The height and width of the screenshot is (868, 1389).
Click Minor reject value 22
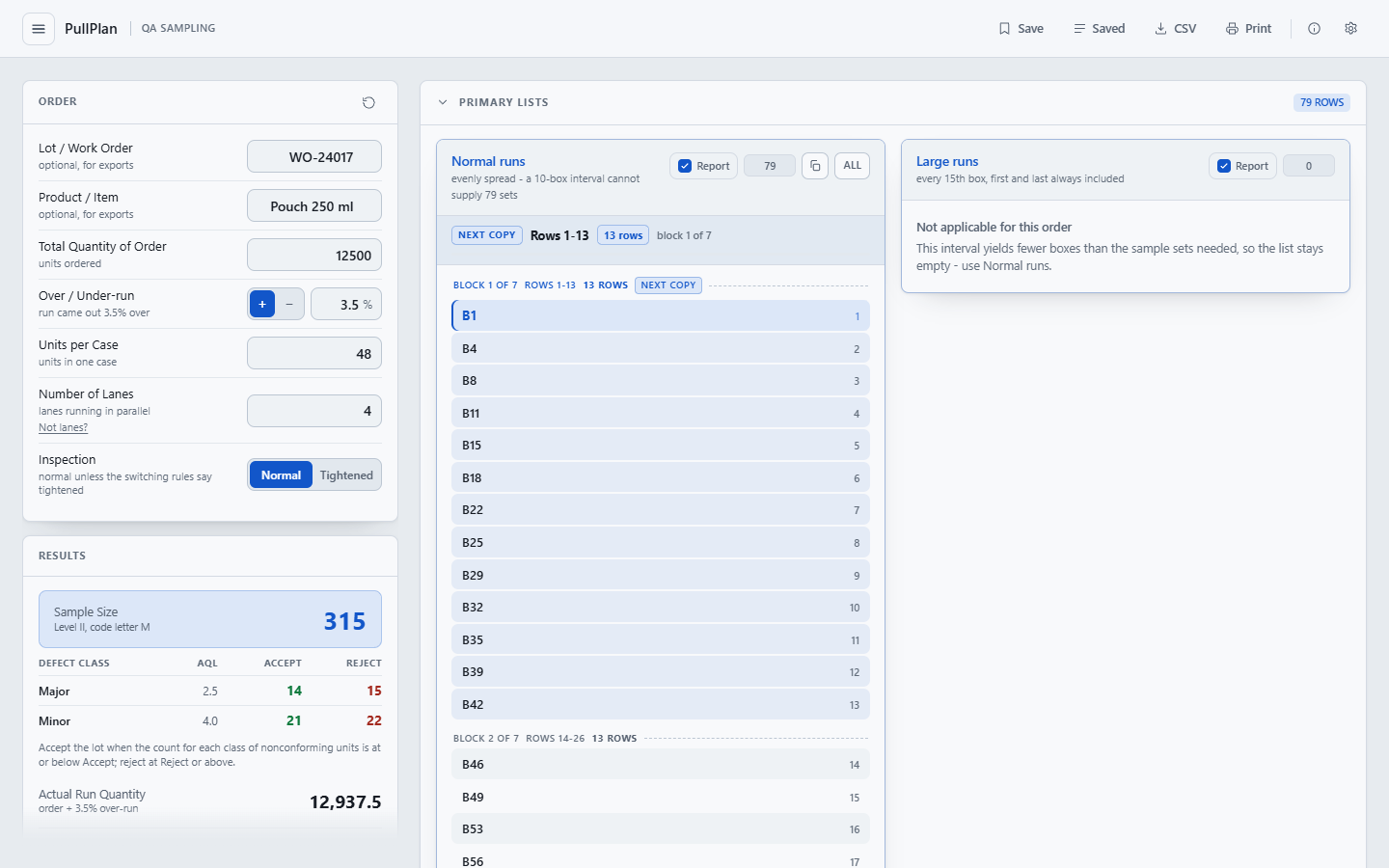(x=374, y=720)
